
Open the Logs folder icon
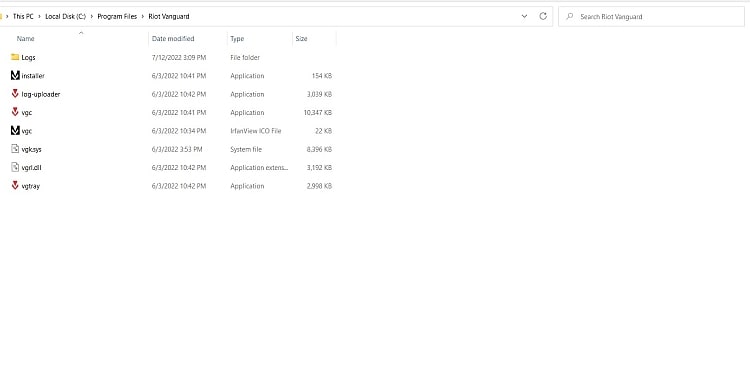point(15,57)
